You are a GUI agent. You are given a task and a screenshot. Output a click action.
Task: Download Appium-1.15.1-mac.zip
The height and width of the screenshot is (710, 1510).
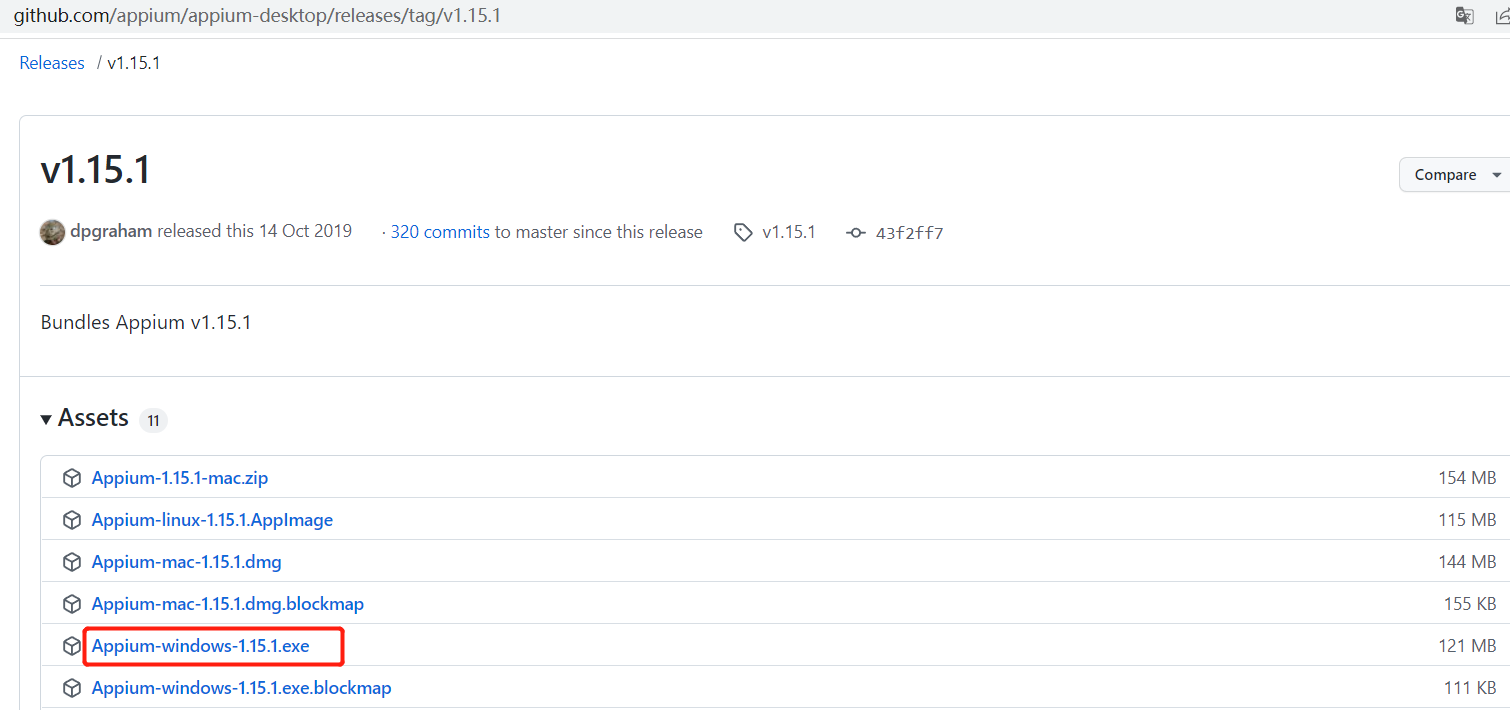tap(180, 478)
